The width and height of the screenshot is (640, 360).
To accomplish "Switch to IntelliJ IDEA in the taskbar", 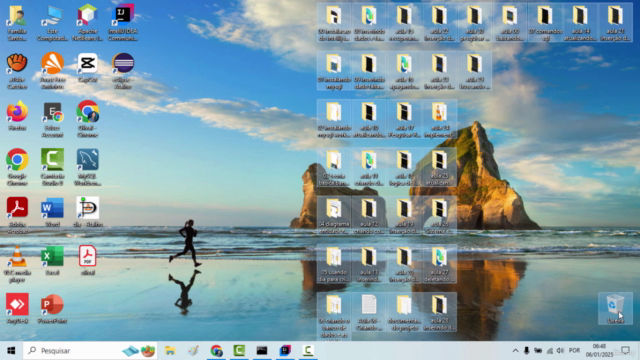I will [285, 351].
